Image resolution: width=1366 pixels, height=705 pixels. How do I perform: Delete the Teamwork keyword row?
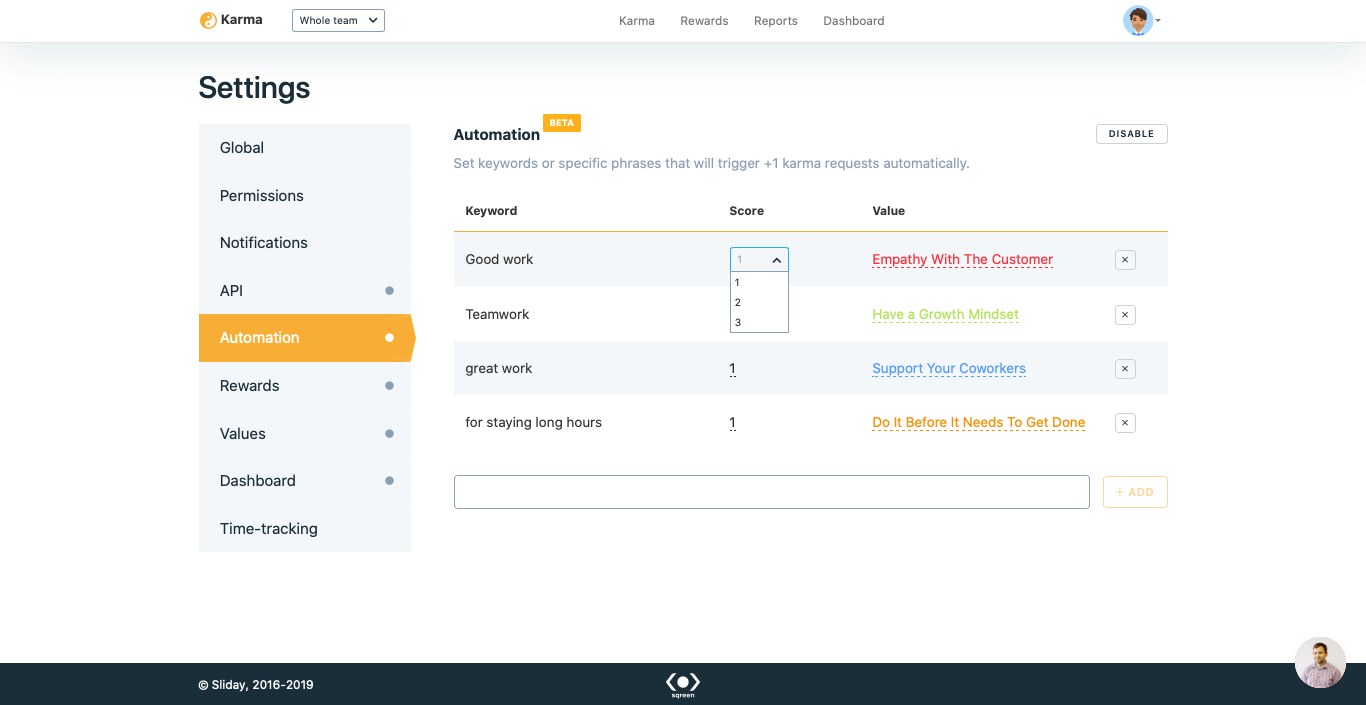click(x=1125, y=315)
